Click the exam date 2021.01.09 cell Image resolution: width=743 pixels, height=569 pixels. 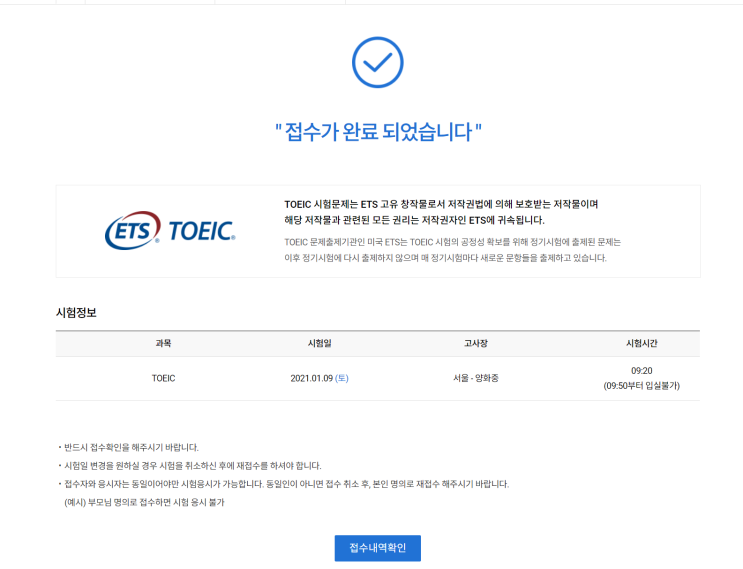point(319,378)
